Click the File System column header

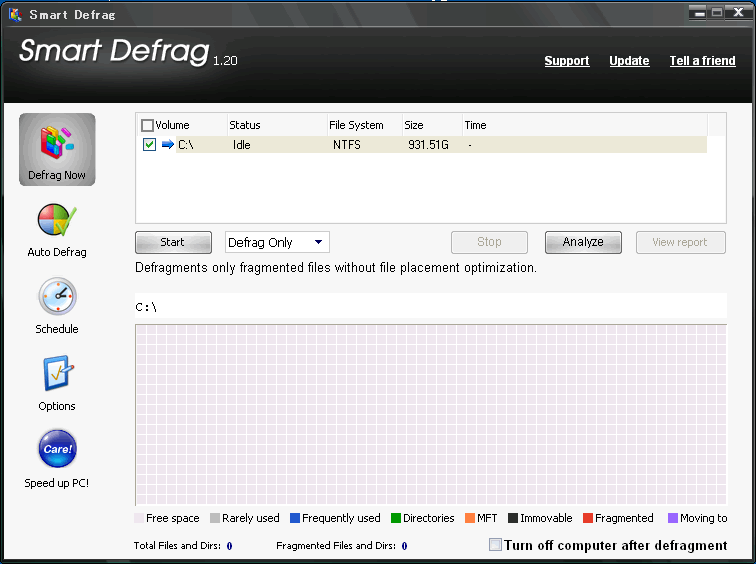364,125
